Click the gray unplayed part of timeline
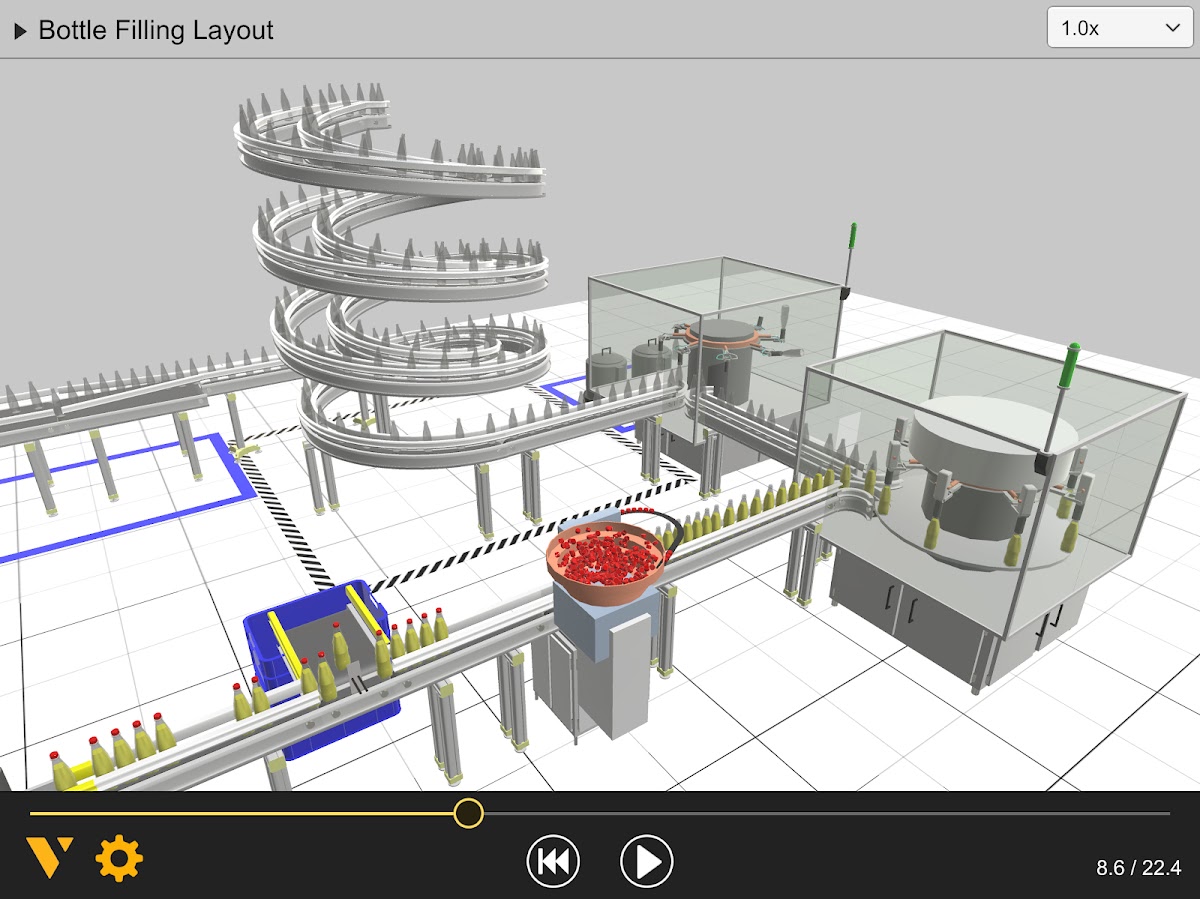The image size is (1200, 899). [820, 813]
